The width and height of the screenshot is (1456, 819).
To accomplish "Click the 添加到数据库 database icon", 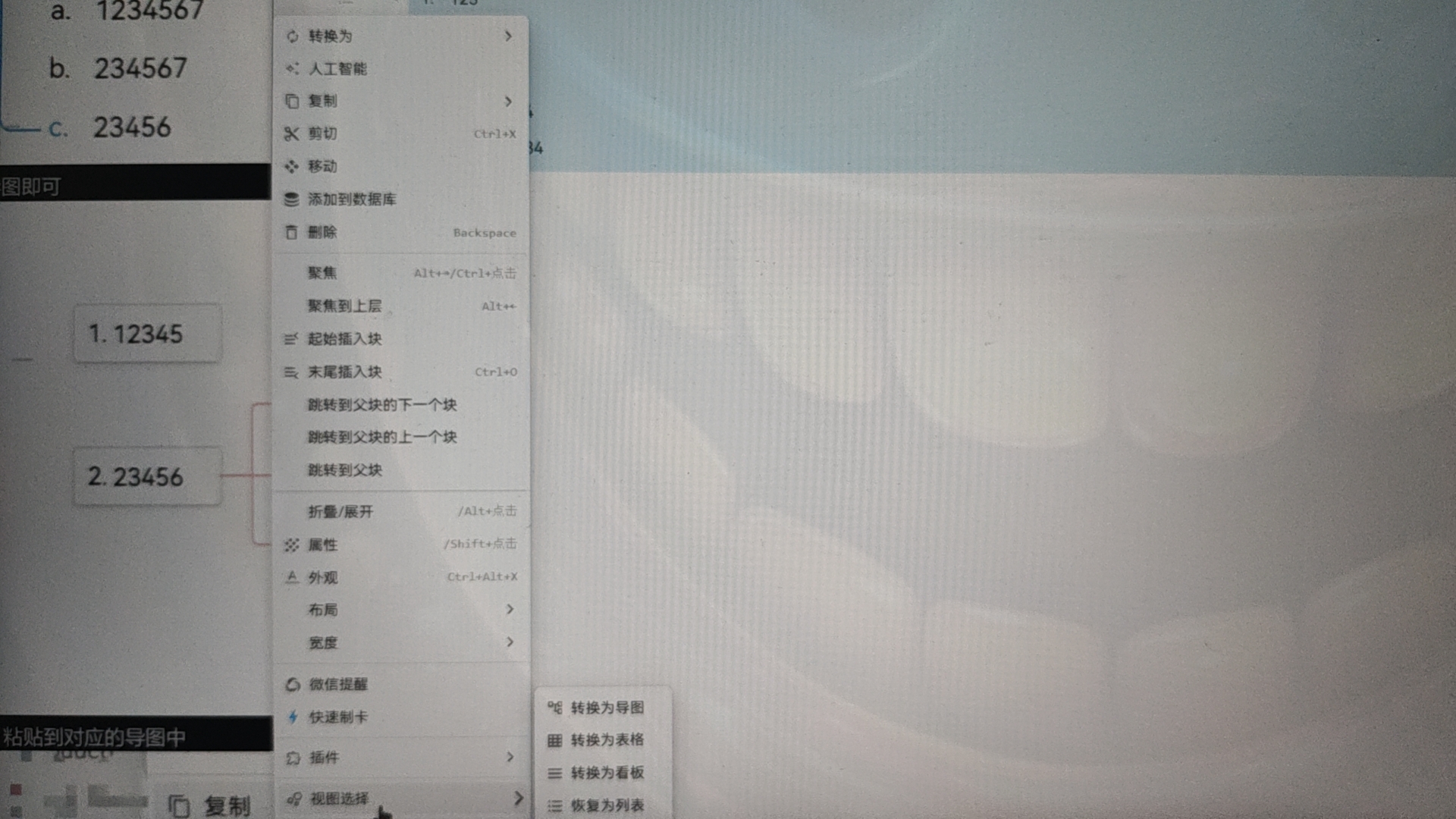I will pos(291,199).
